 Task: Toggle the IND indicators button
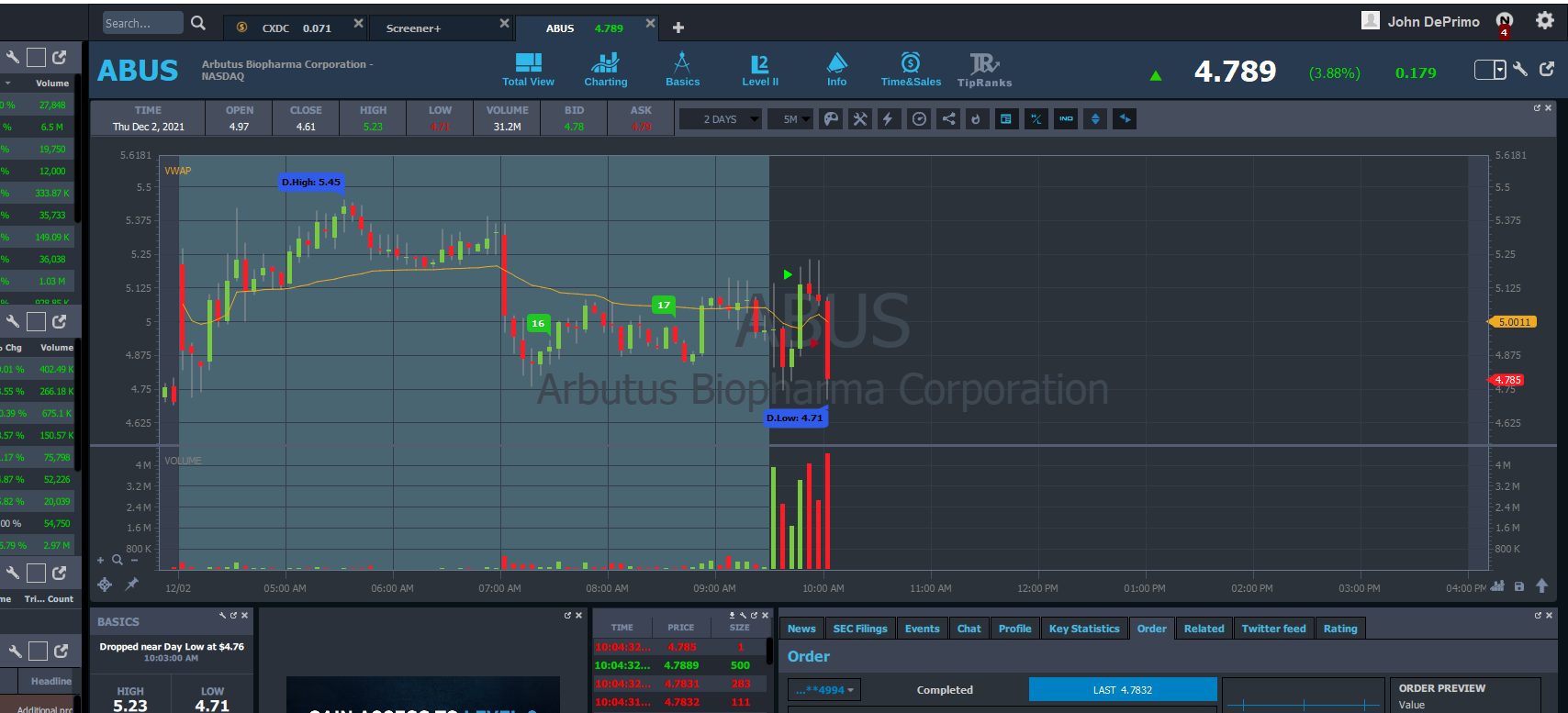tap(1066, 119)
